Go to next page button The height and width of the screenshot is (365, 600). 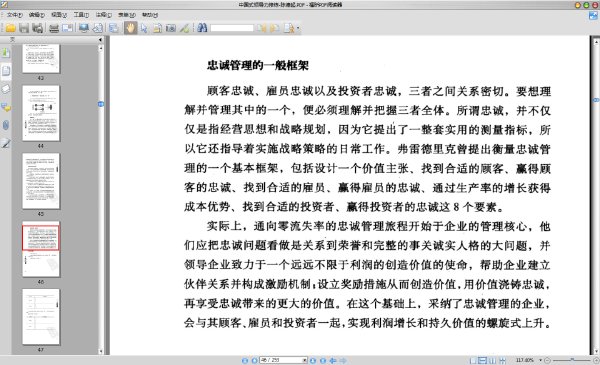point(313,360)
